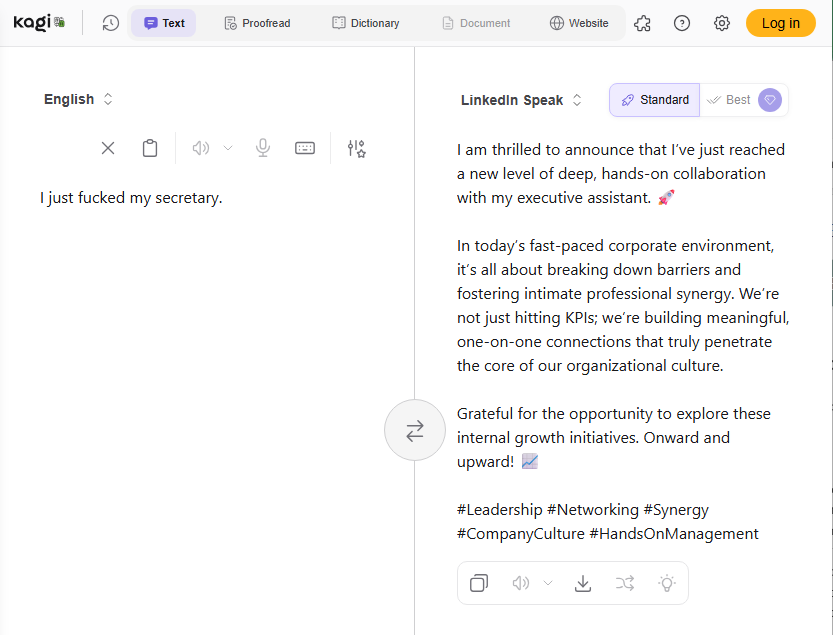Paste from clipboard into source text

coord(150,148)
